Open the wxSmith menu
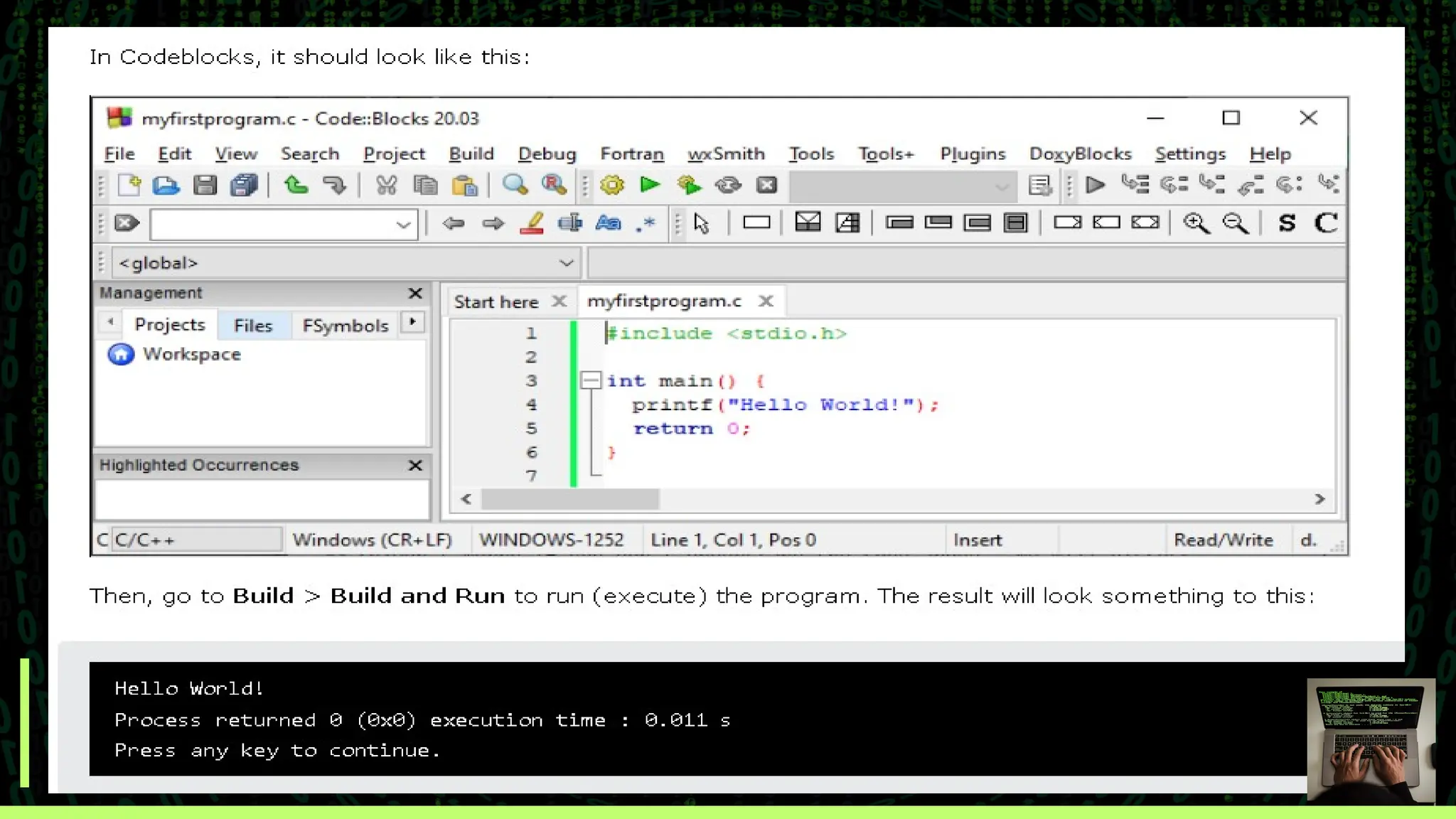This screenshot has height=819, width=1456. point(726,154)
